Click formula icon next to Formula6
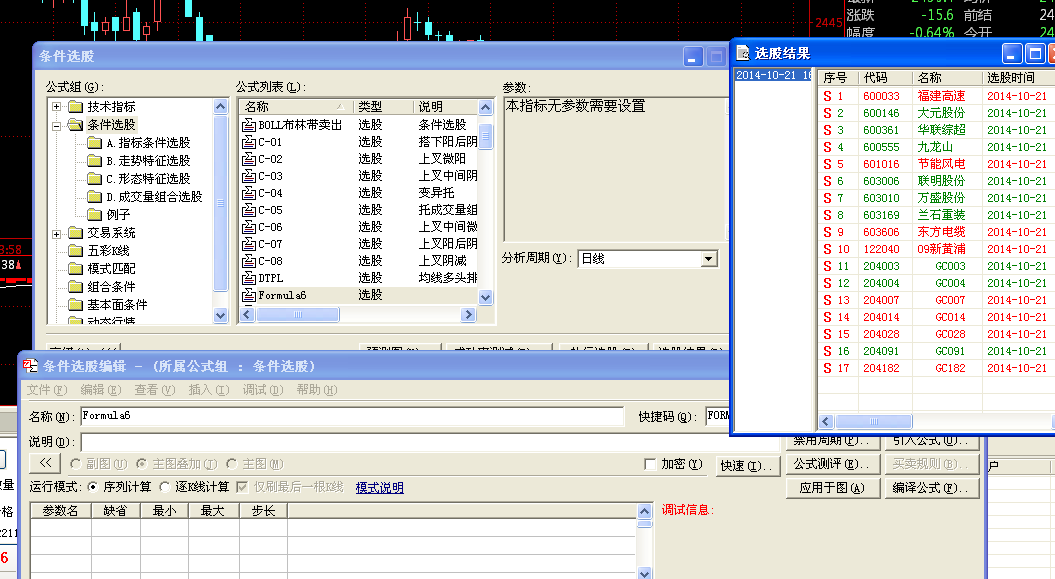 249,295
